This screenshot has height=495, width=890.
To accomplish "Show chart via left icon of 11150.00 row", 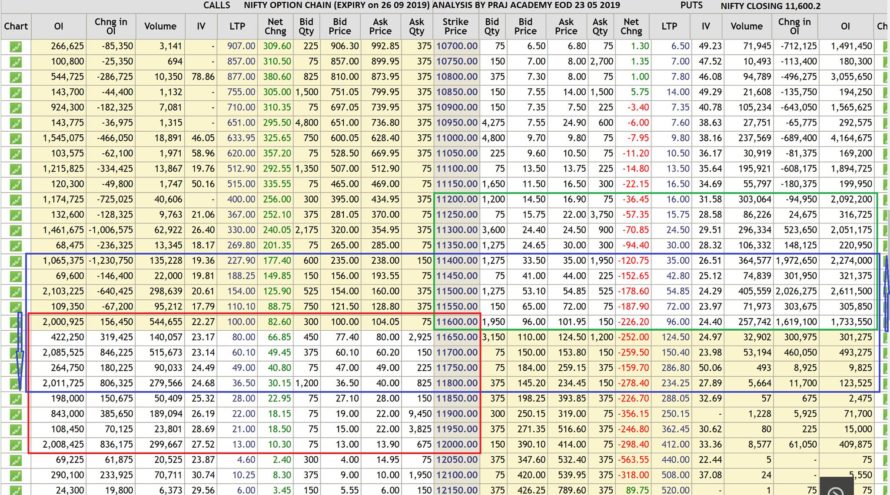I will [15, 184].
